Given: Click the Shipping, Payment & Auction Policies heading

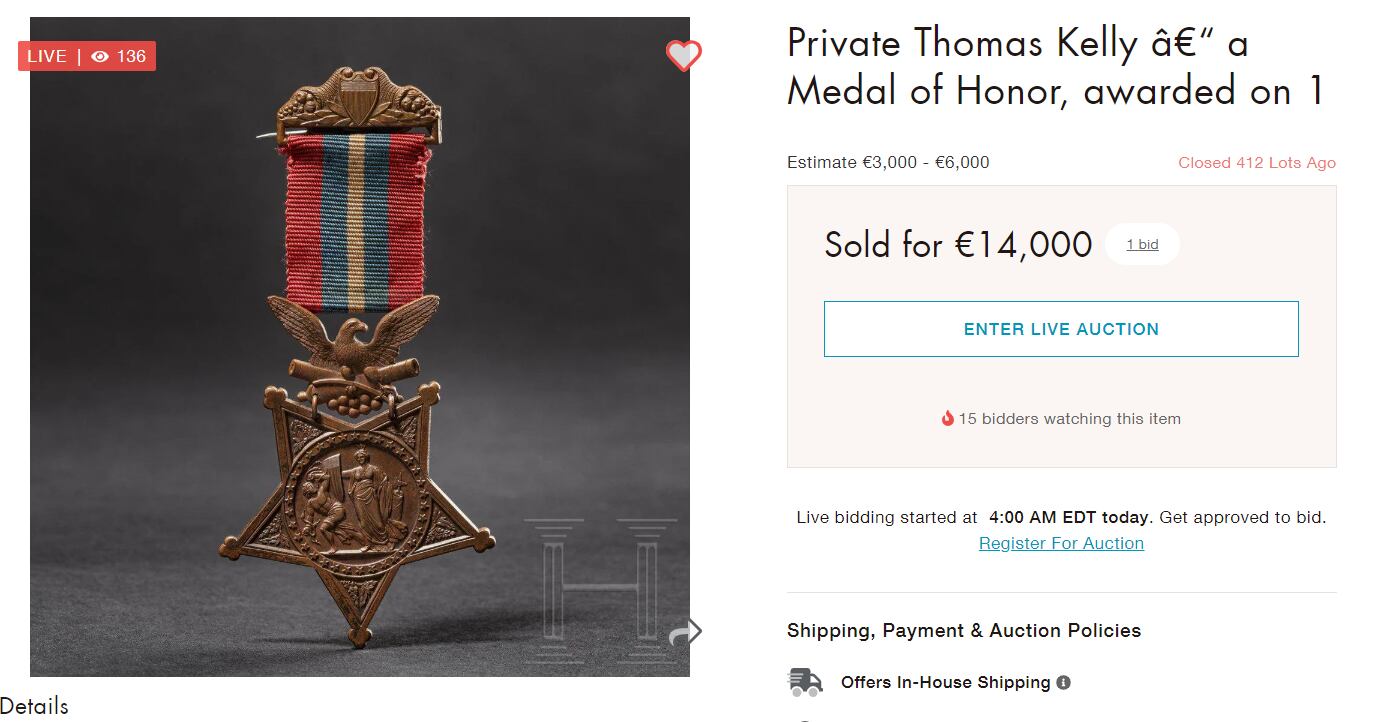Looking at the screenshot, I should pyautogui.click(x=963, y=631).
